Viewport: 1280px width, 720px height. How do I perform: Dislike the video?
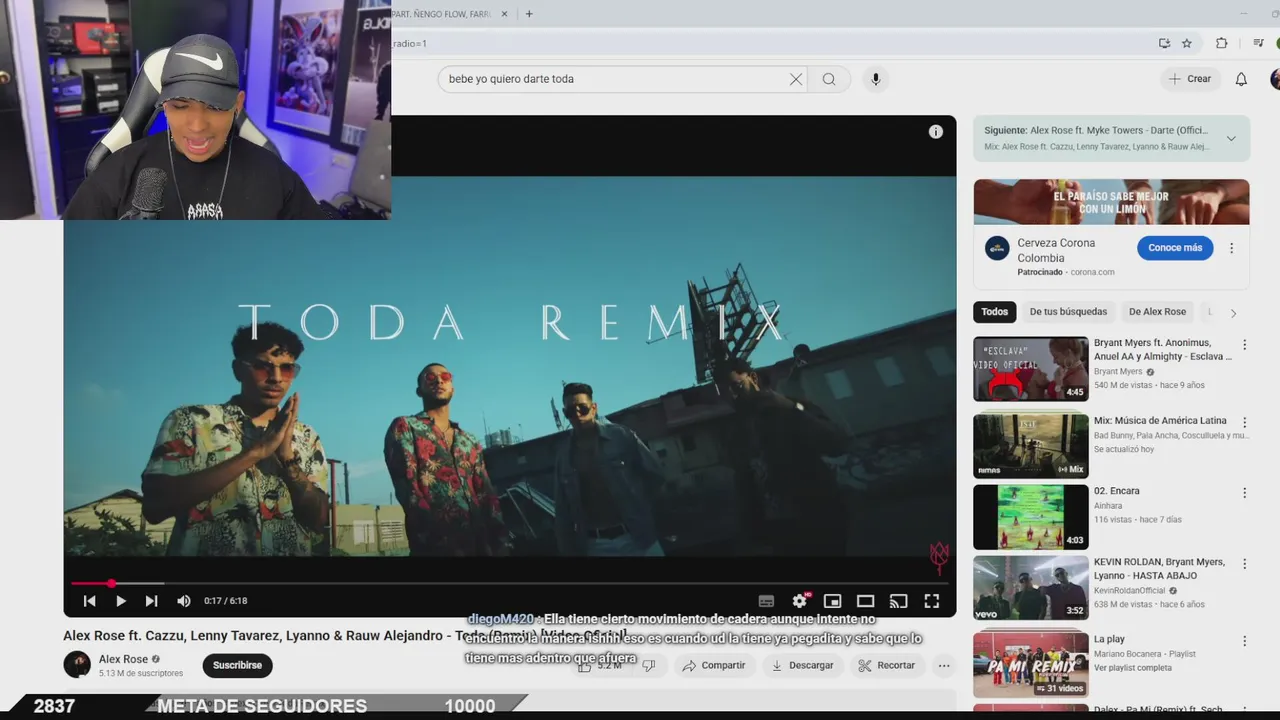pos(649,665)
